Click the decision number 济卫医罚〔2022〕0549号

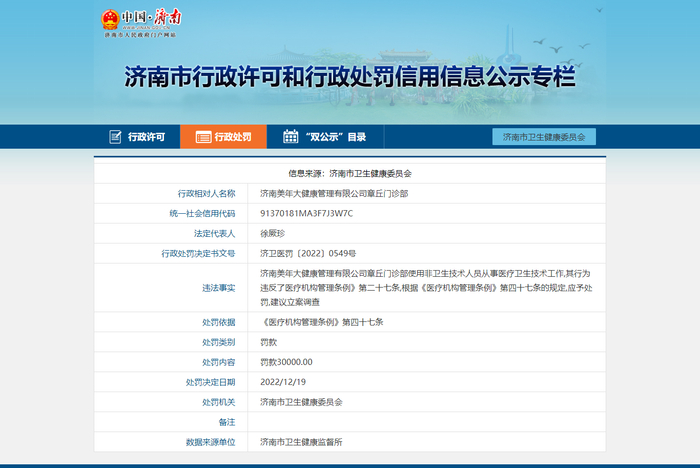[308, 253]
